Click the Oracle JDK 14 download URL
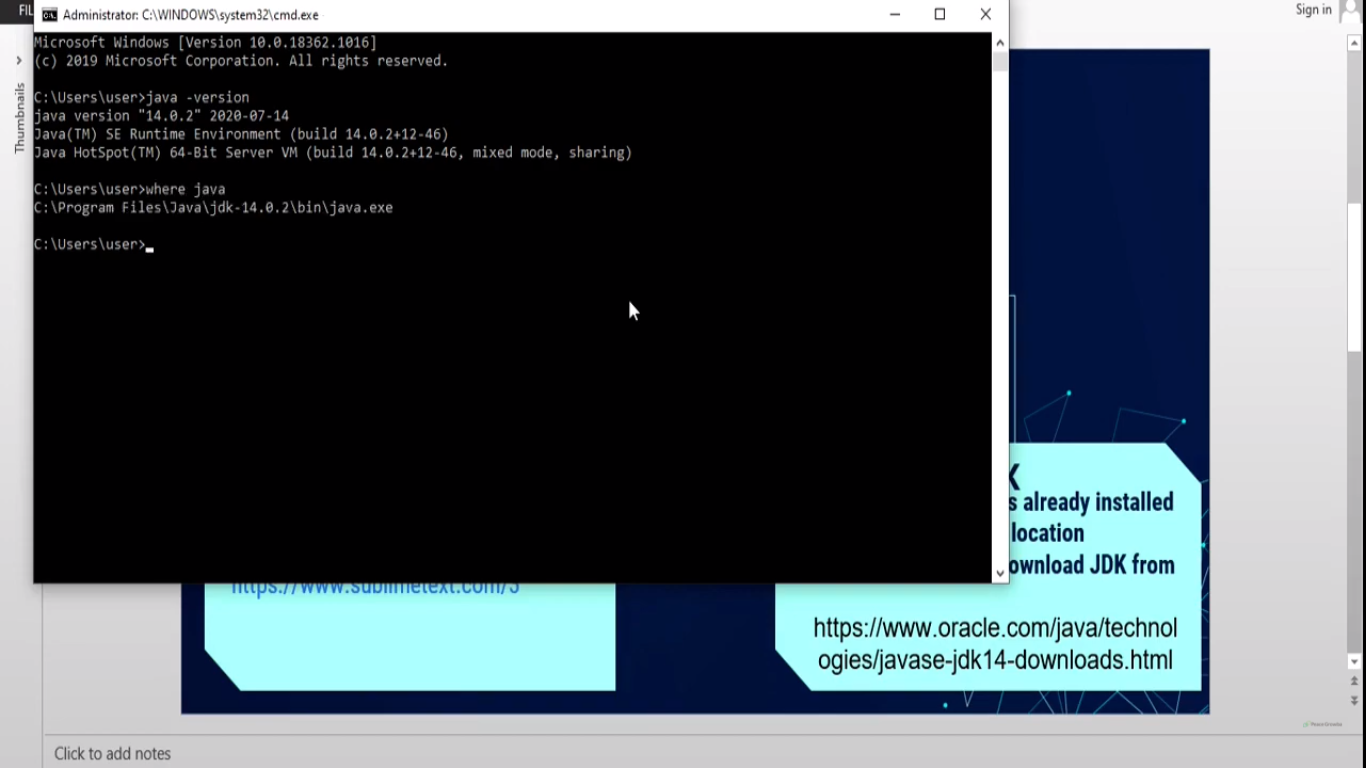 coord(995,645)
